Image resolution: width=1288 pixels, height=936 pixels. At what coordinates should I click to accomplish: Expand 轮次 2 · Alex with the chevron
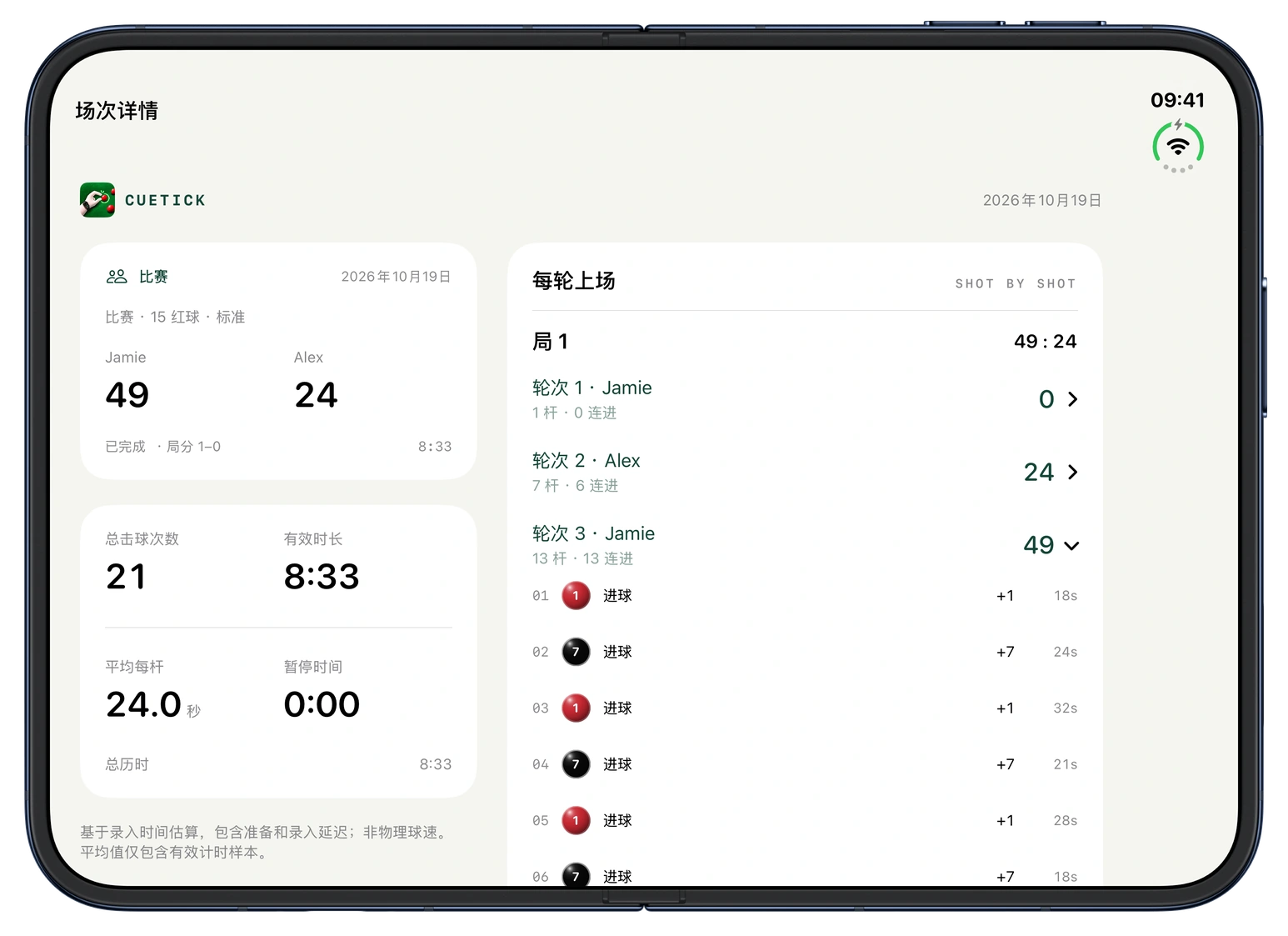(1073, 473)
